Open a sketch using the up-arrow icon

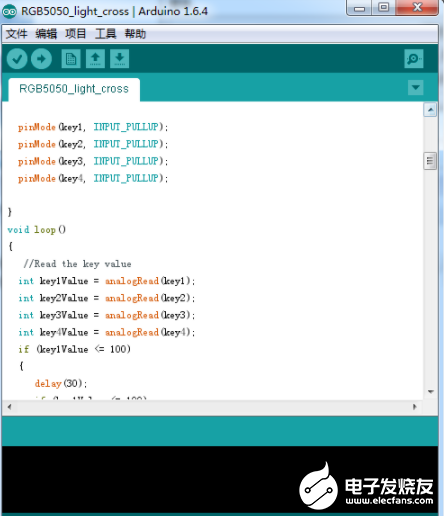95,59
